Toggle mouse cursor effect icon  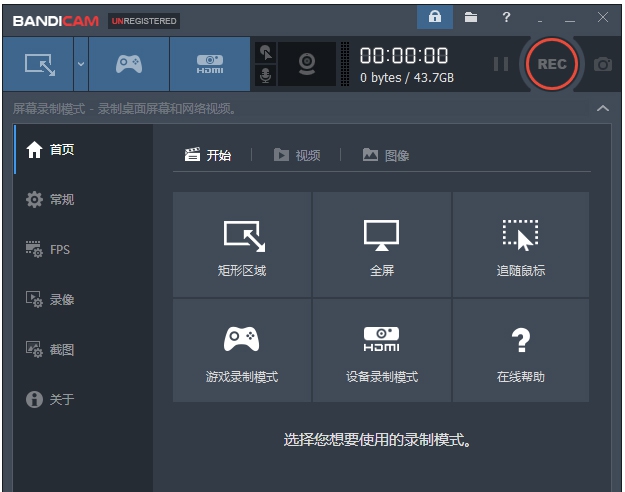pyautogui.click(x=265, y=53)
